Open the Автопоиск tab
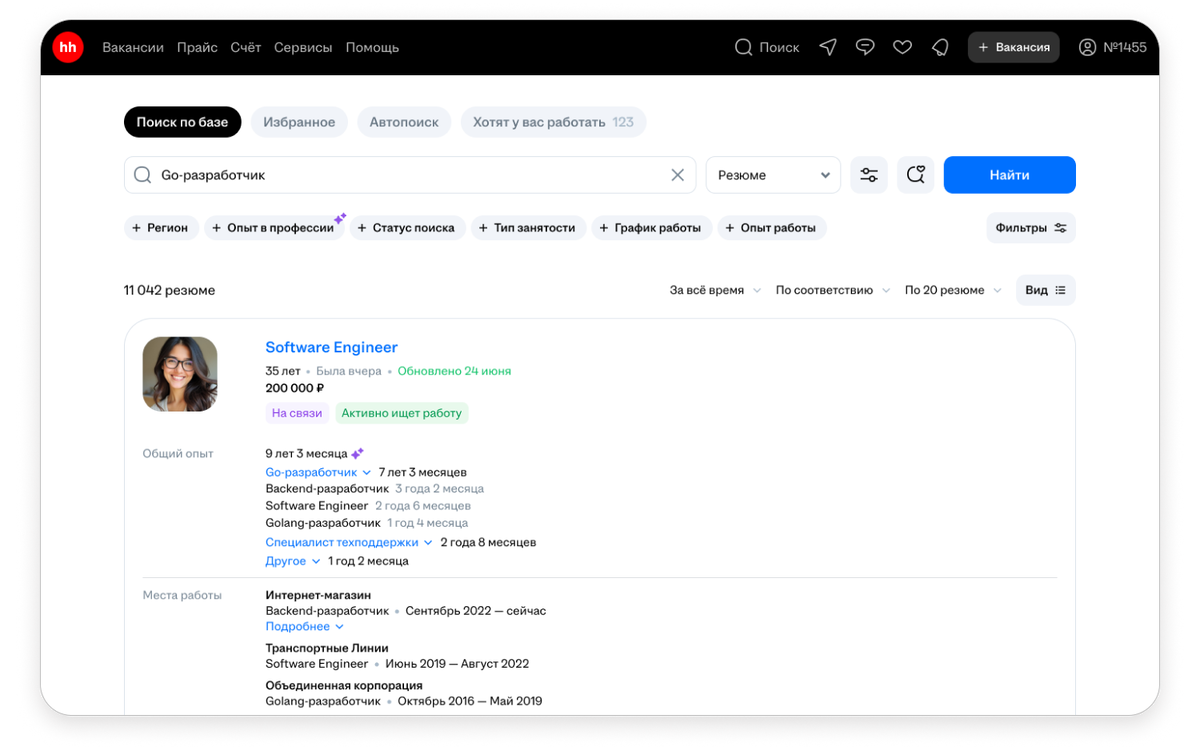Image resolution: width=1200 pixels, height=747 pixels. (x=404, y=121)
